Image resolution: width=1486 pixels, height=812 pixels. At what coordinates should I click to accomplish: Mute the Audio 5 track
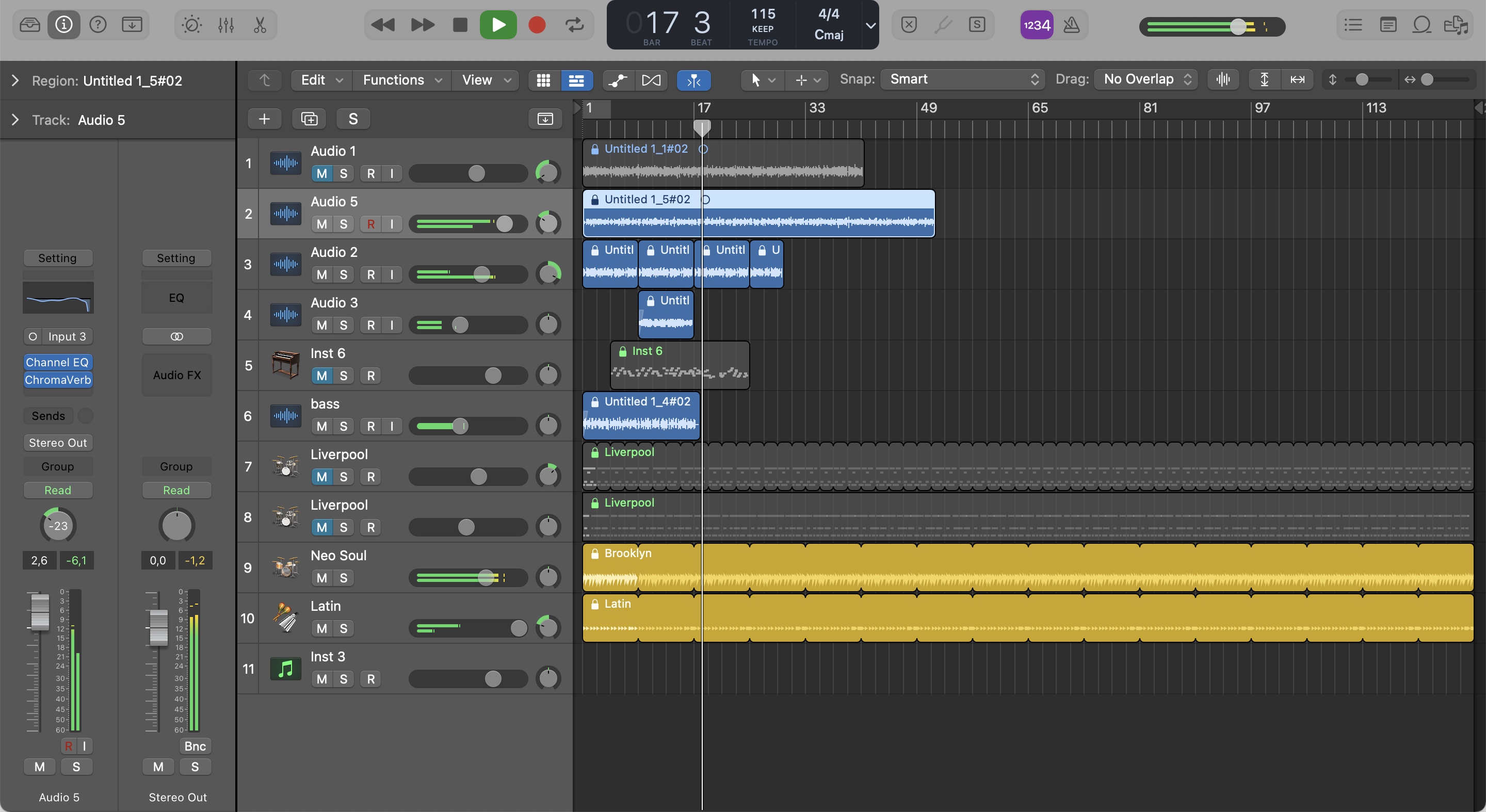click(322, 224)
